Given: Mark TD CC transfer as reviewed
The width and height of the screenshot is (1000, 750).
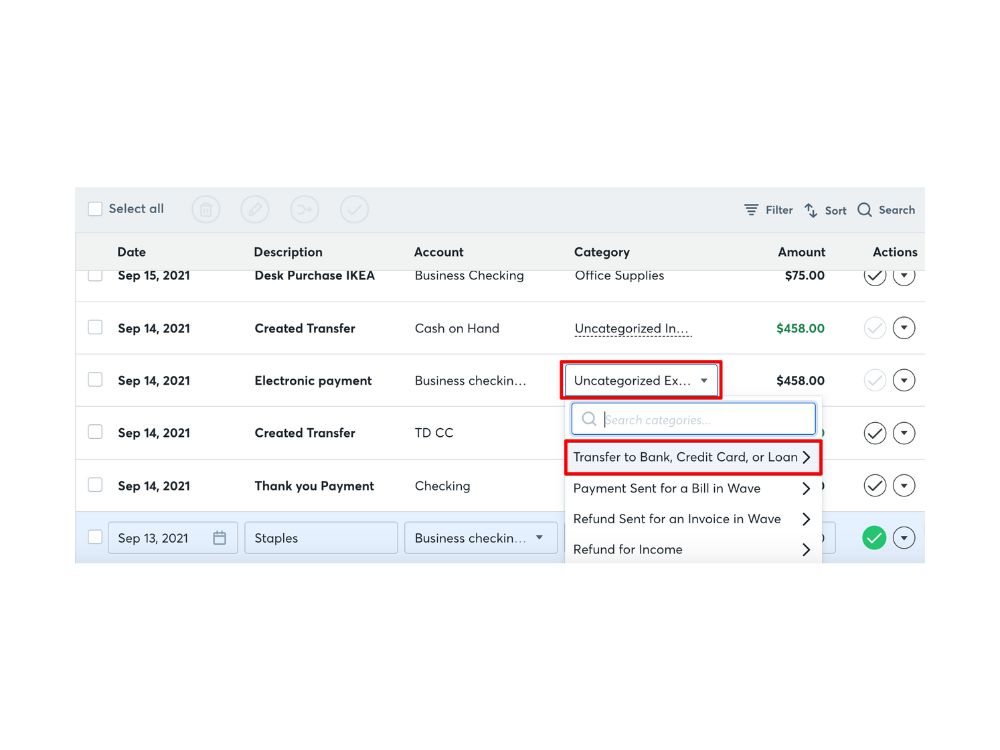Looking at the screenshot, I should point(874,433).
